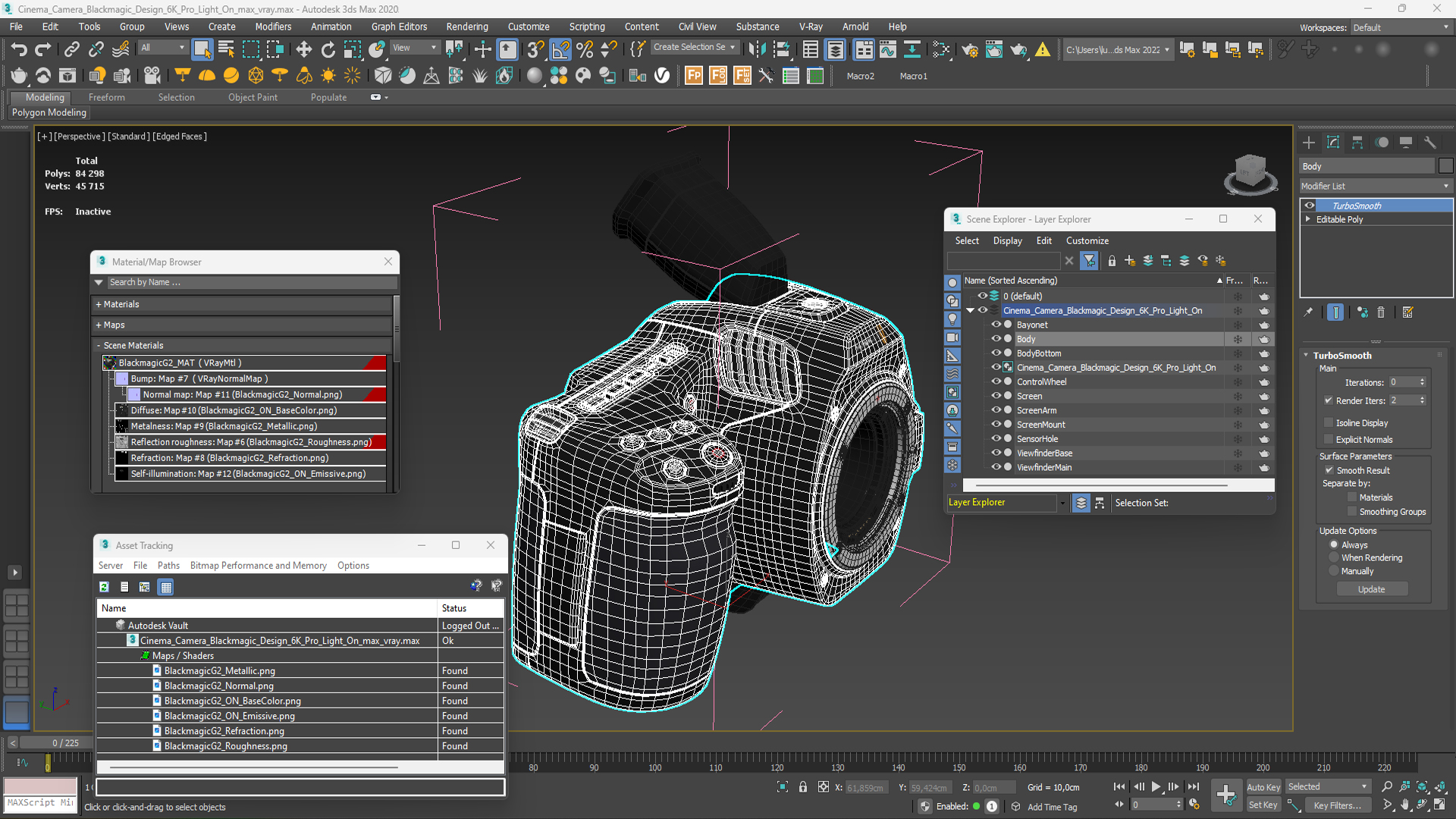Image resolution: width=1456 pixels, height=819 pixels.
Task: Open the Mirror tool
Action: 756,50
